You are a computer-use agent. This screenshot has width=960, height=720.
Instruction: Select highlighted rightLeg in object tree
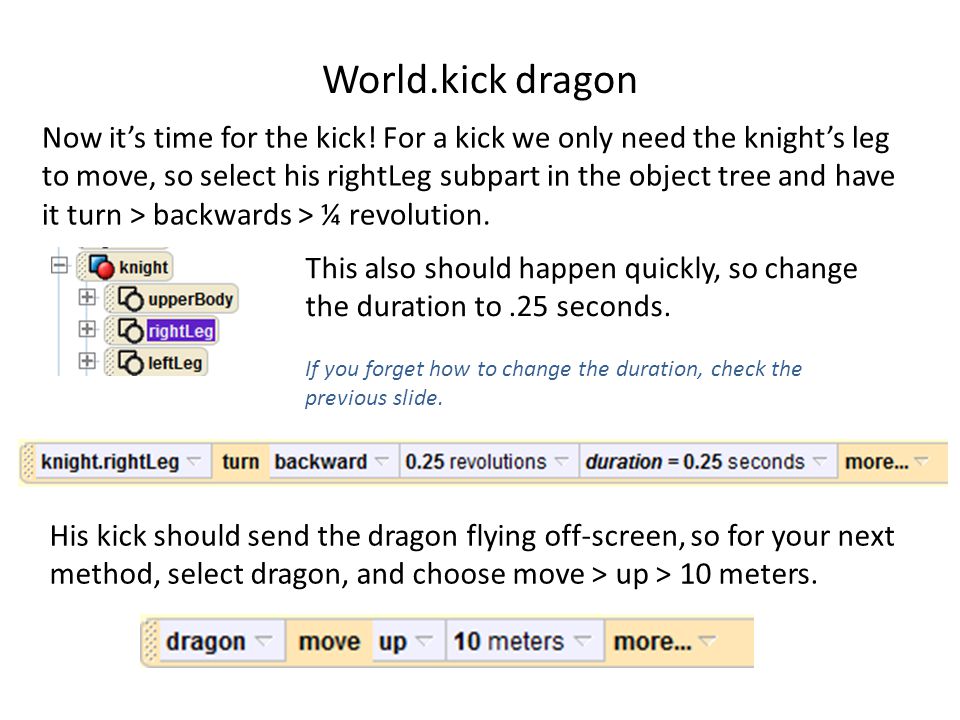(x=181, y=331)
